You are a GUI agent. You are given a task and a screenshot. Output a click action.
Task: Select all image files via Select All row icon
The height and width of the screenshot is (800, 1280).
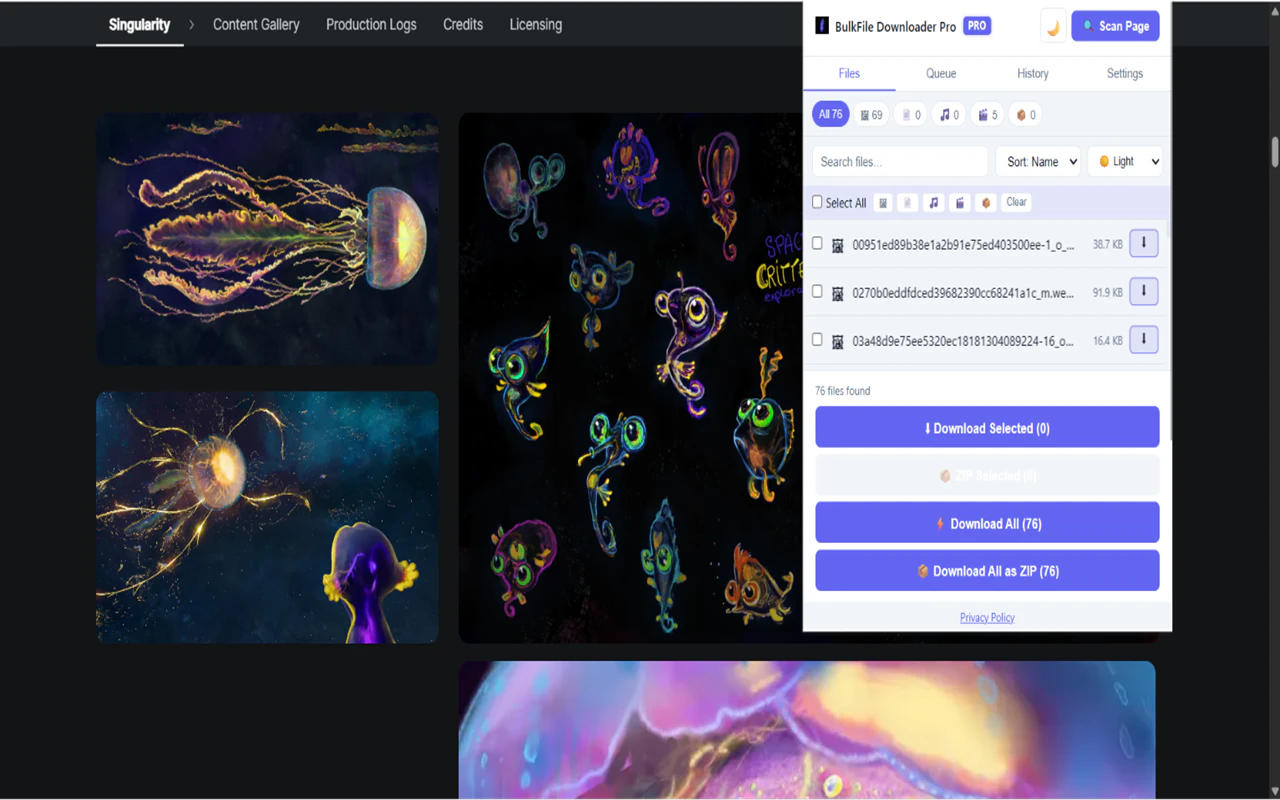pyautogui.click(x=883, y=203)
